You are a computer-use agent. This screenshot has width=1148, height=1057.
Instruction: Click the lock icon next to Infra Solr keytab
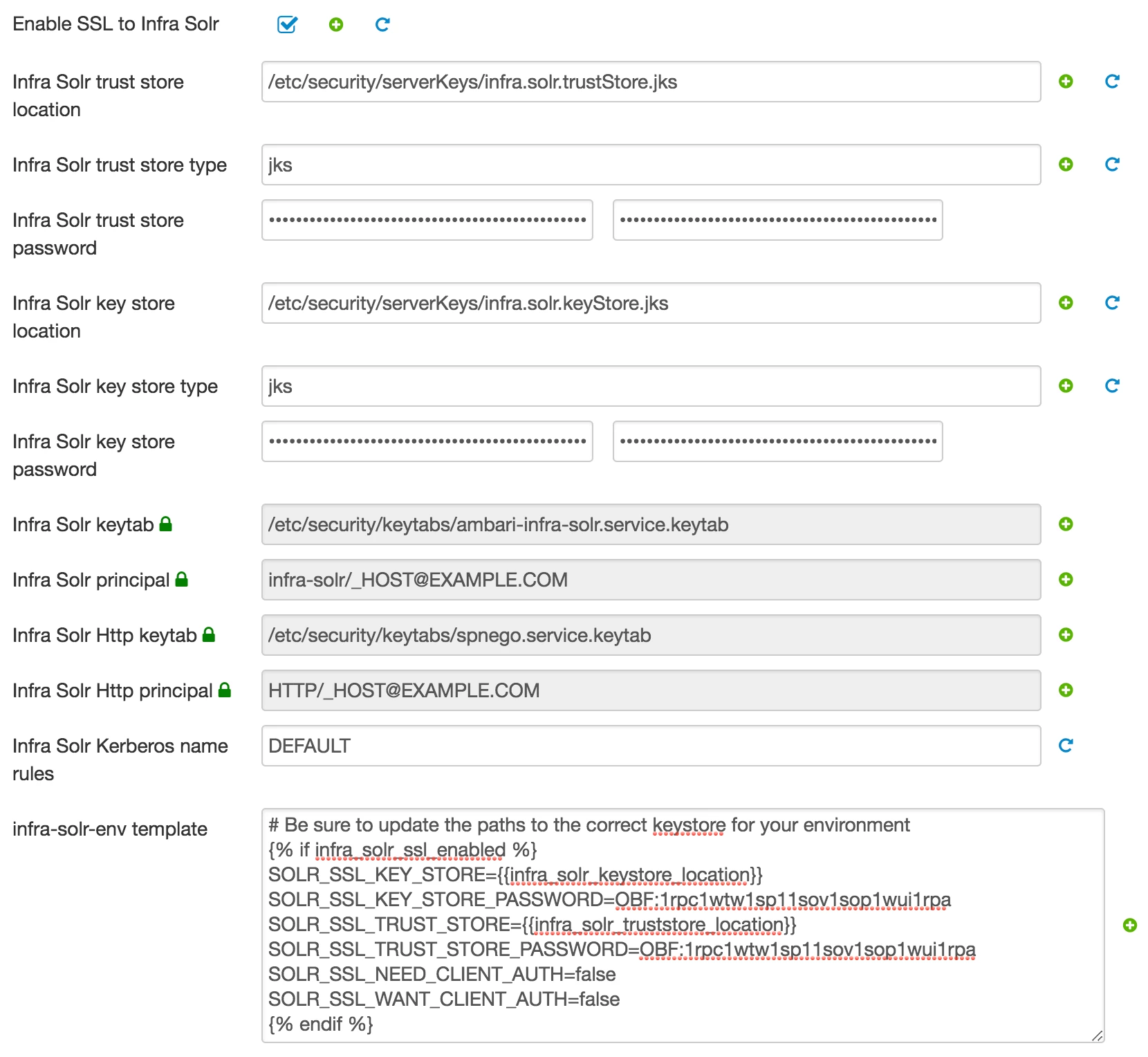pyautogui.click(x=166, y=524)
